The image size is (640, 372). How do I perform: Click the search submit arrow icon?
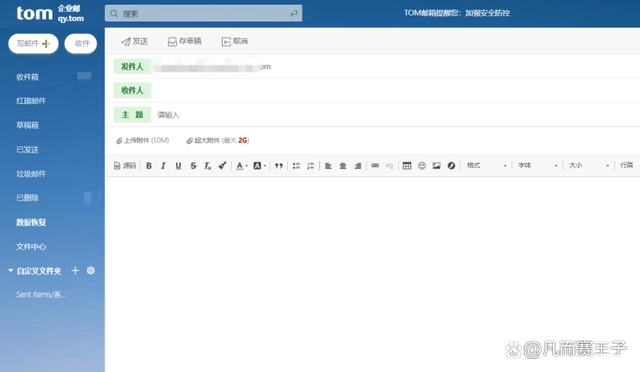pos(294,13)
